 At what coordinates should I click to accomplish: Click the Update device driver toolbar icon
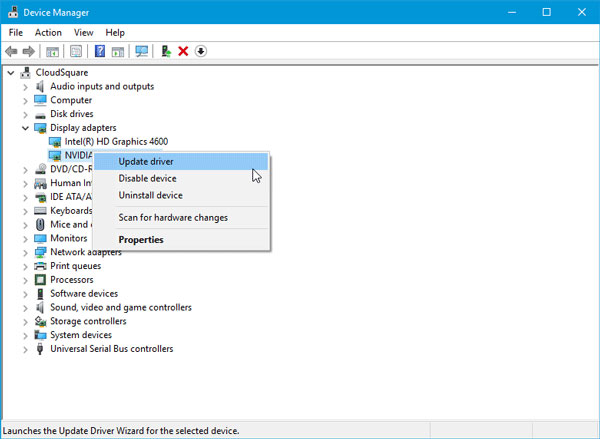click(166, 51)
